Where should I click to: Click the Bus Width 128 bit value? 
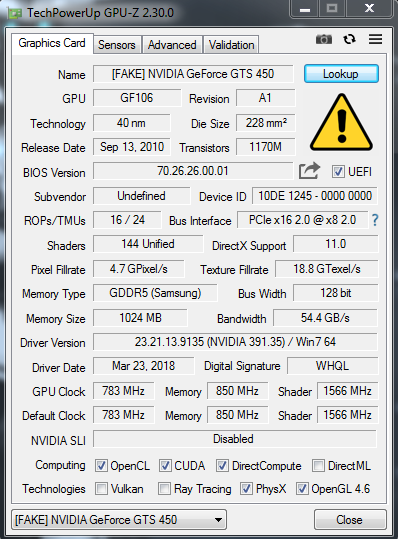(335, 293)
